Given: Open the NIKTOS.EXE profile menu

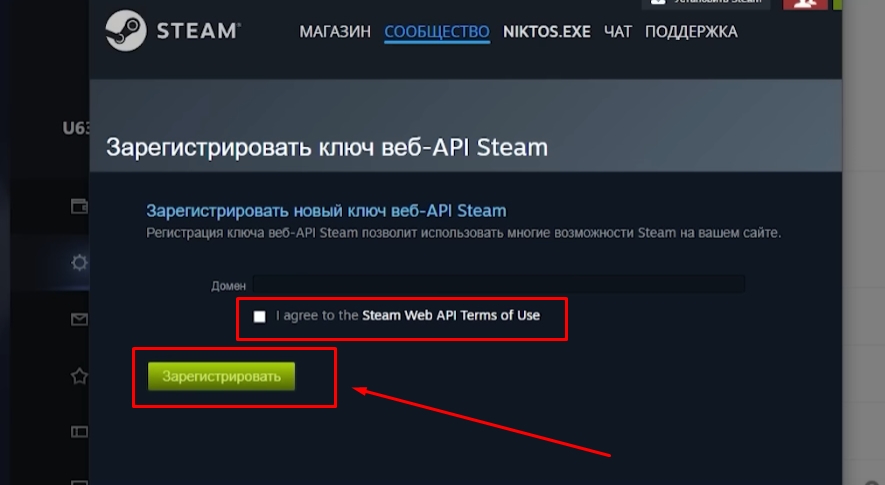Looking at the screenshot, I should [x=546, y=32].
